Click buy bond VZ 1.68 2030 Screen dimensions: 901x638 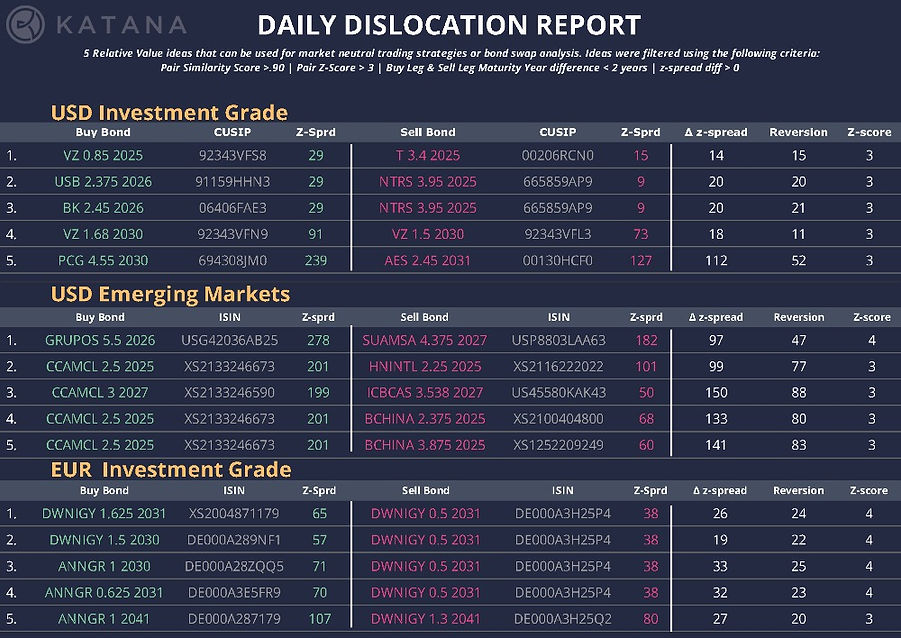click(x=103, y=234)
